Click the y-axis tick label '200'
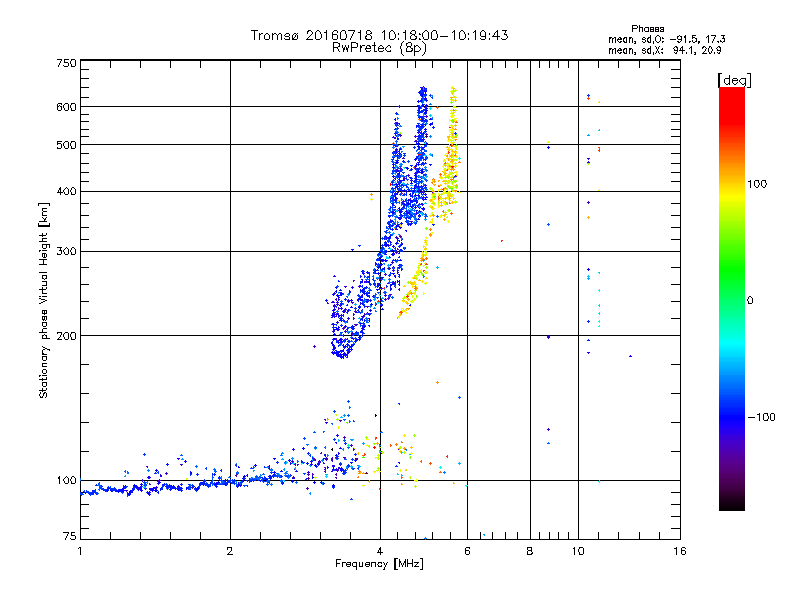The height and width of the screenshot is (600, 800). (66, 336)
